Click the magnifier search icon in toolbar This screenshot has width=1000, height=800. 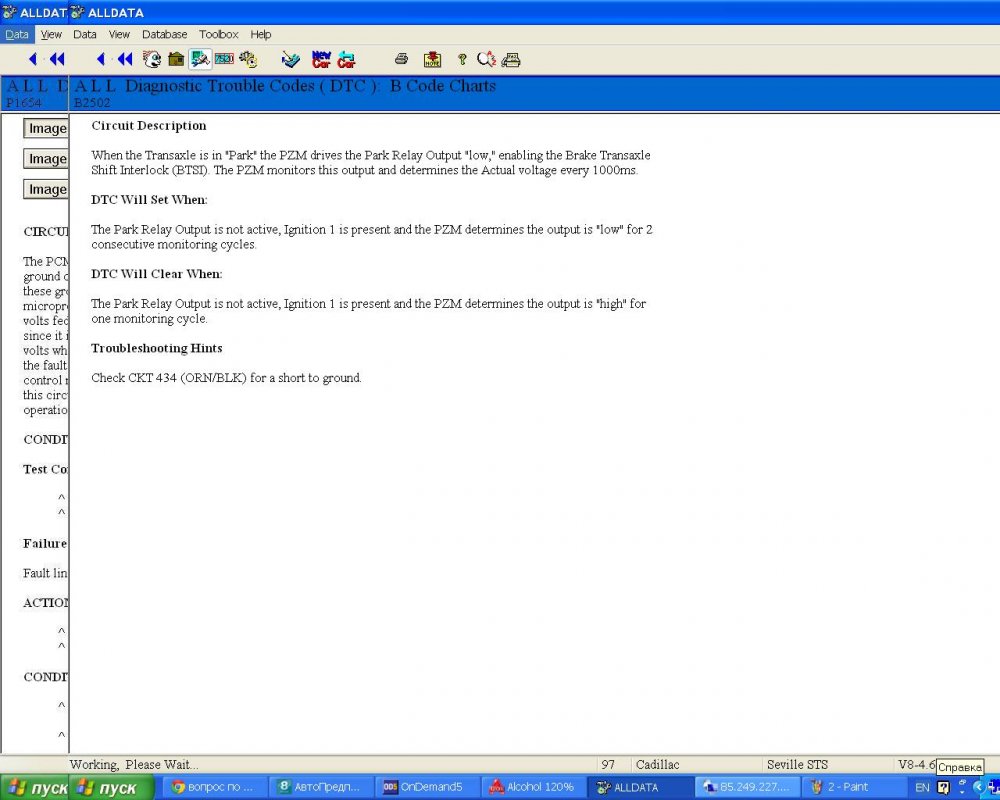click(x=486, y=59)
